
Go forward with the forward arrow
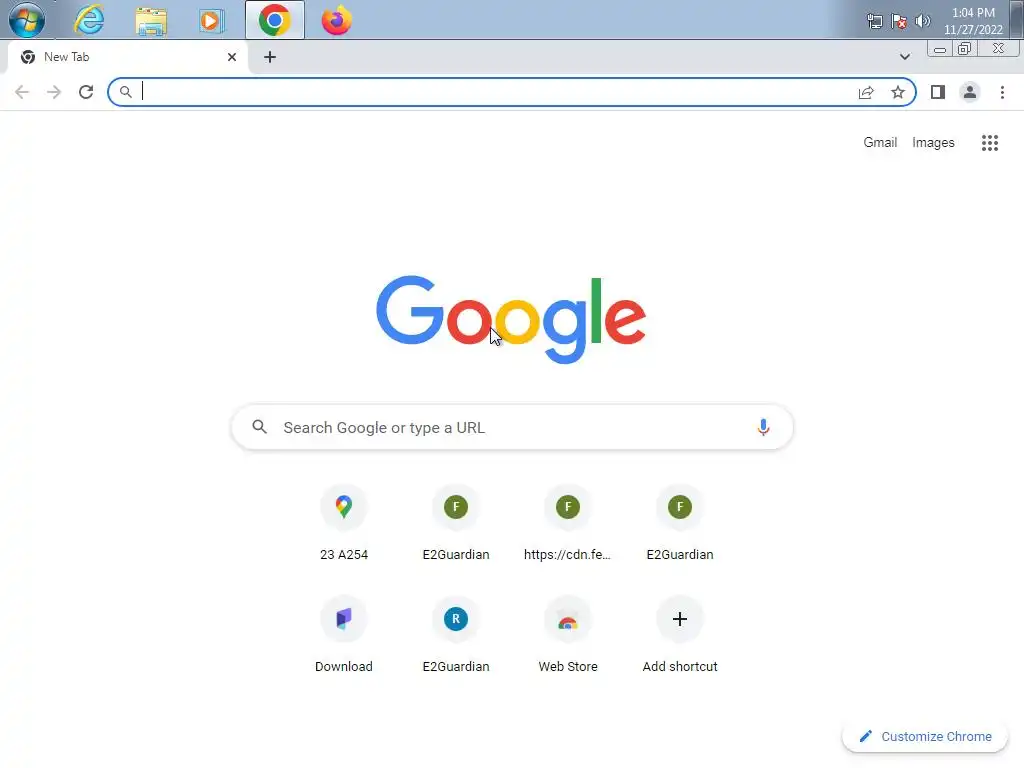tap(54, 92)
